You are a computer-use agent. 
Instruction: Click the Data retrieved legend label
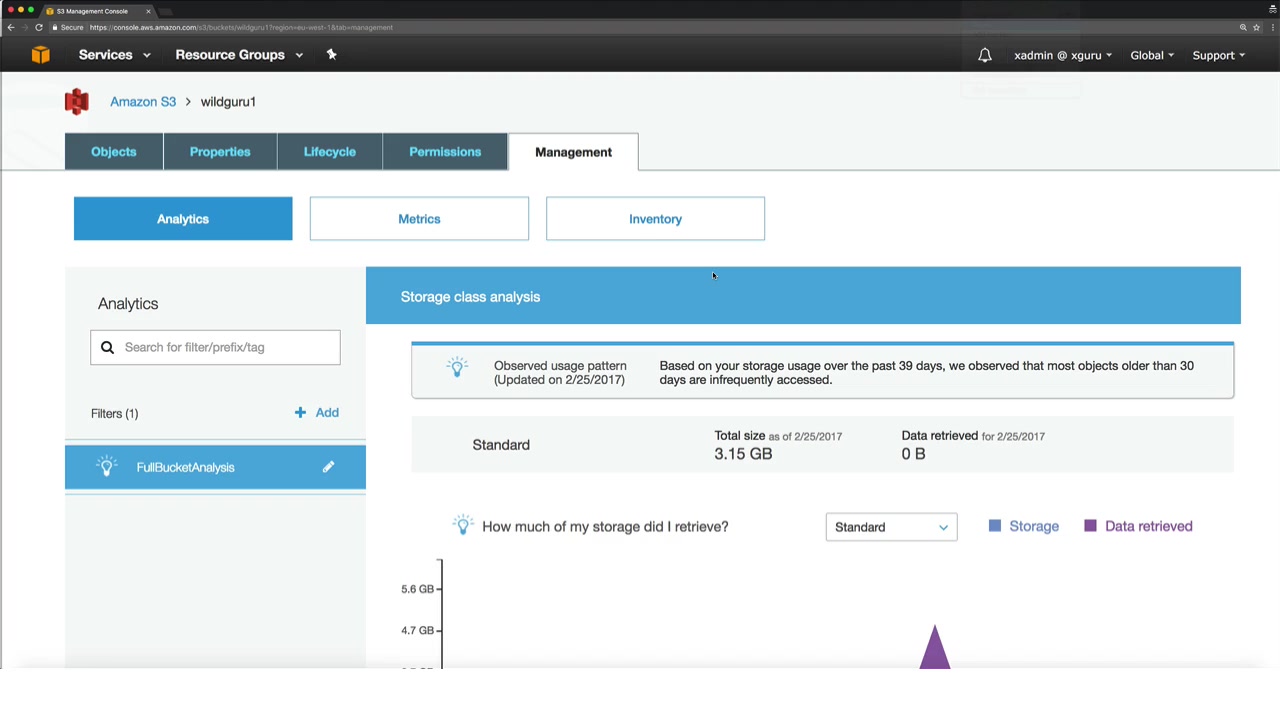(1148, 526)
